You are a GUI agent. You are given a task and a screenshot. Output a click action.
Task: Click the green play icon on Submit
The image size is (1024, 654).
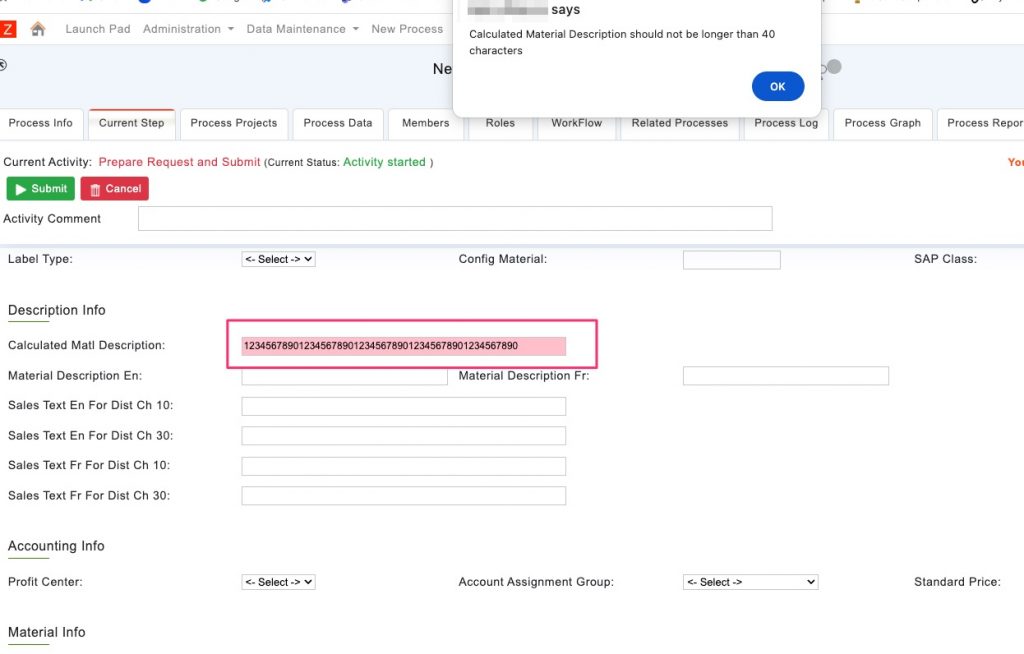click(22, 188)
